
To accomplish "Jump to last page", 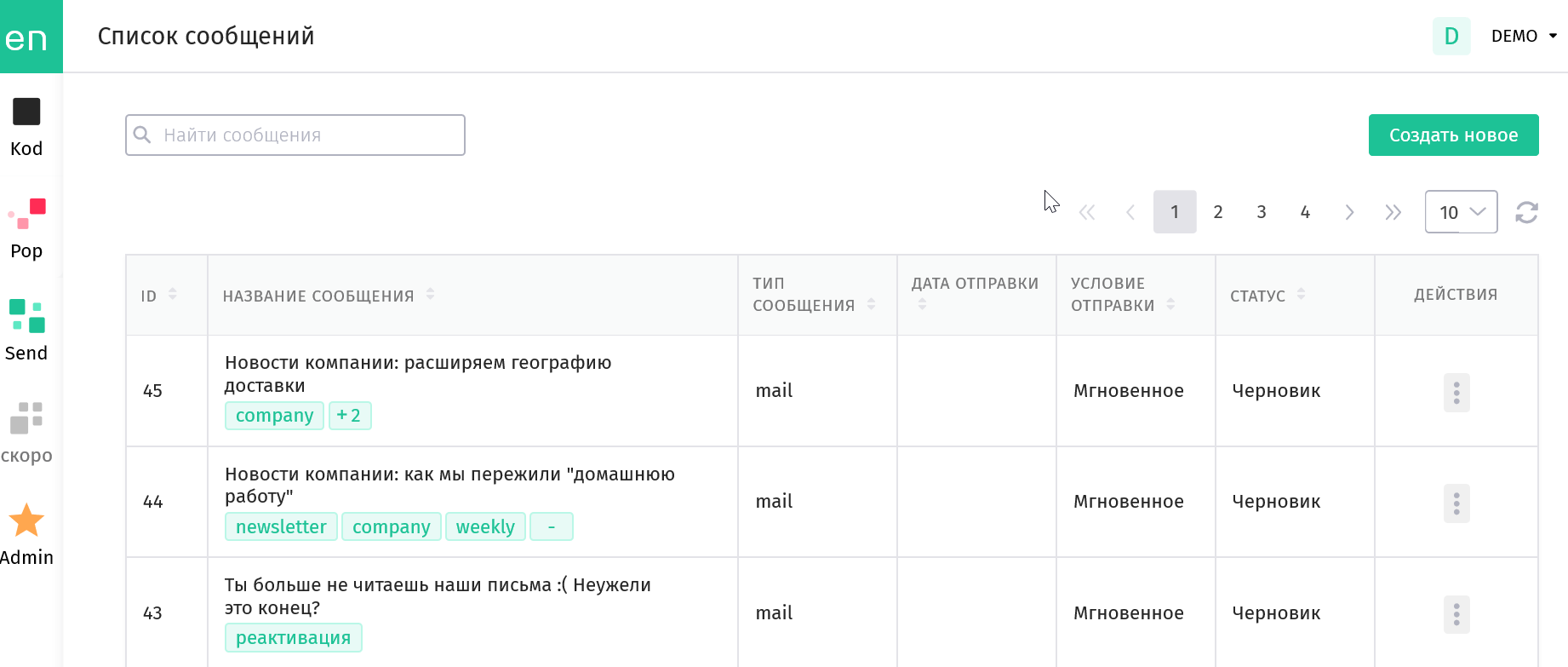I will point(1393,212).
